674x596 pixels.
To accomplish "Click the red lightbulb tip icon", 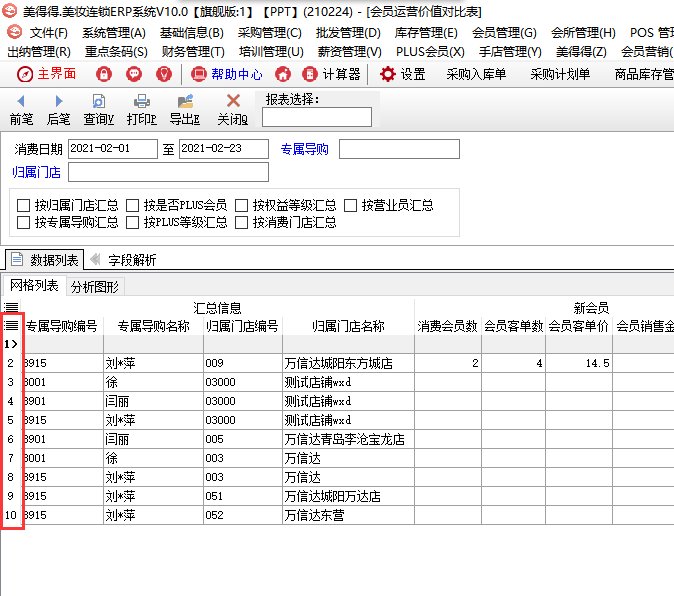I will [164, 74].
